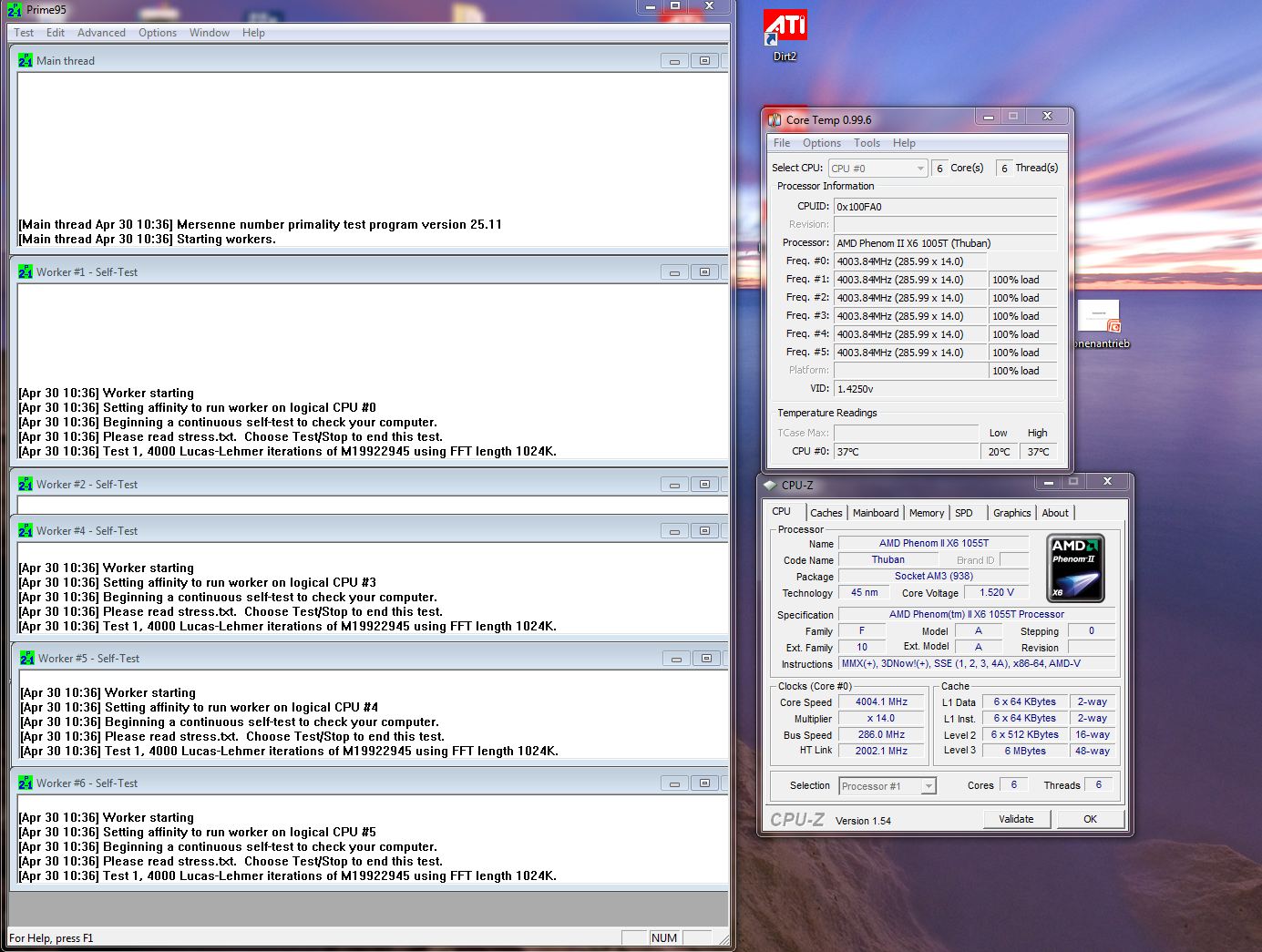
Task: Open the File menu in Core Temp
Action: 782,143
